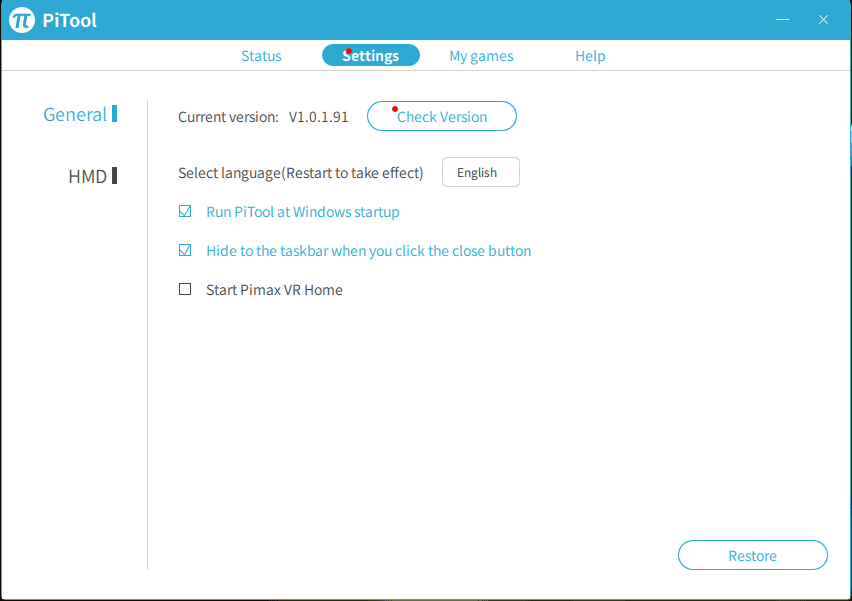Image resolution: width=852 pixels, height=601 pixels.
Task: Toggle Hide to the taskbar checkbox
Action: pyautogui.click(x=185, y=251)
